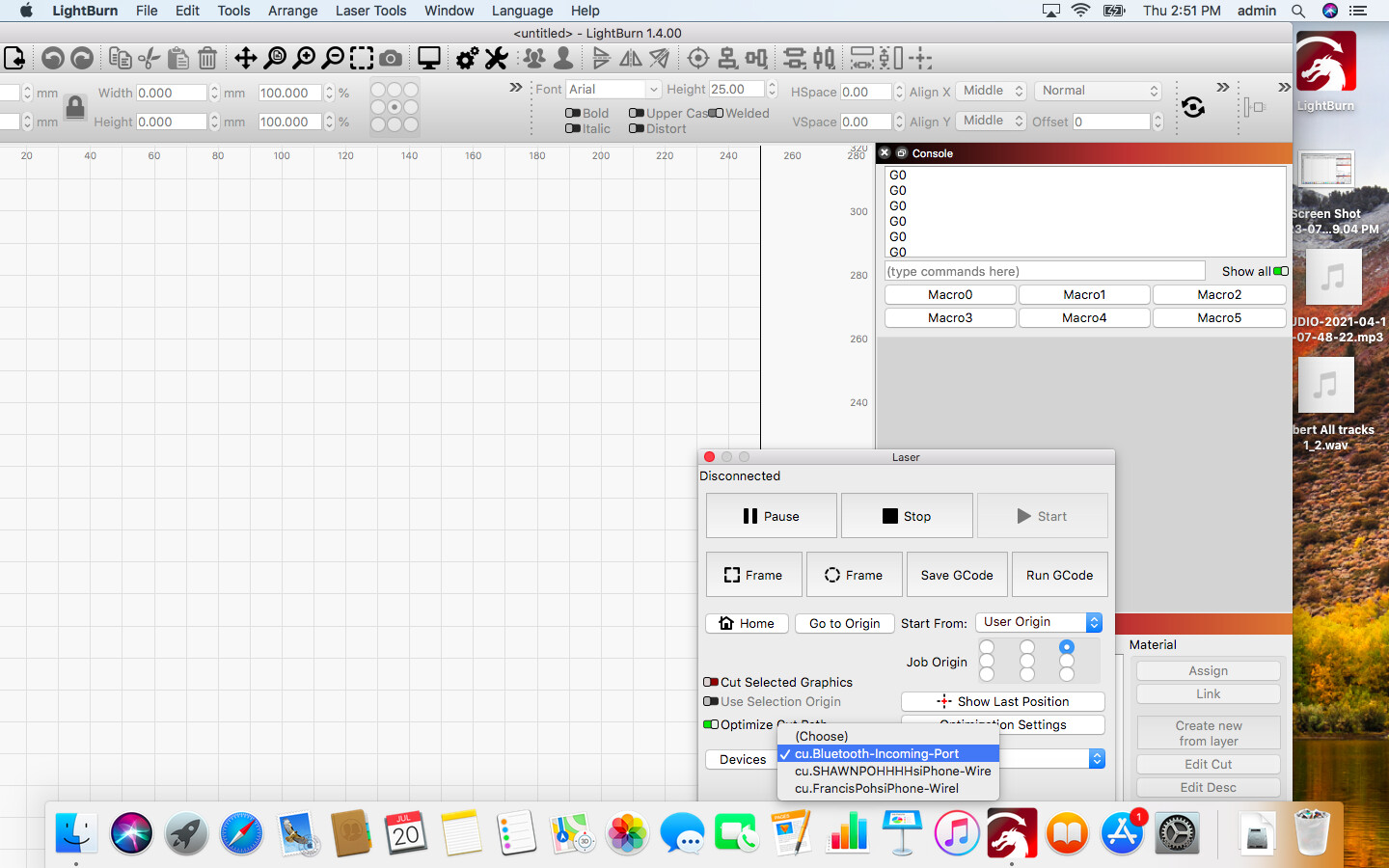Open the Arrange menu

coord(292,11)
